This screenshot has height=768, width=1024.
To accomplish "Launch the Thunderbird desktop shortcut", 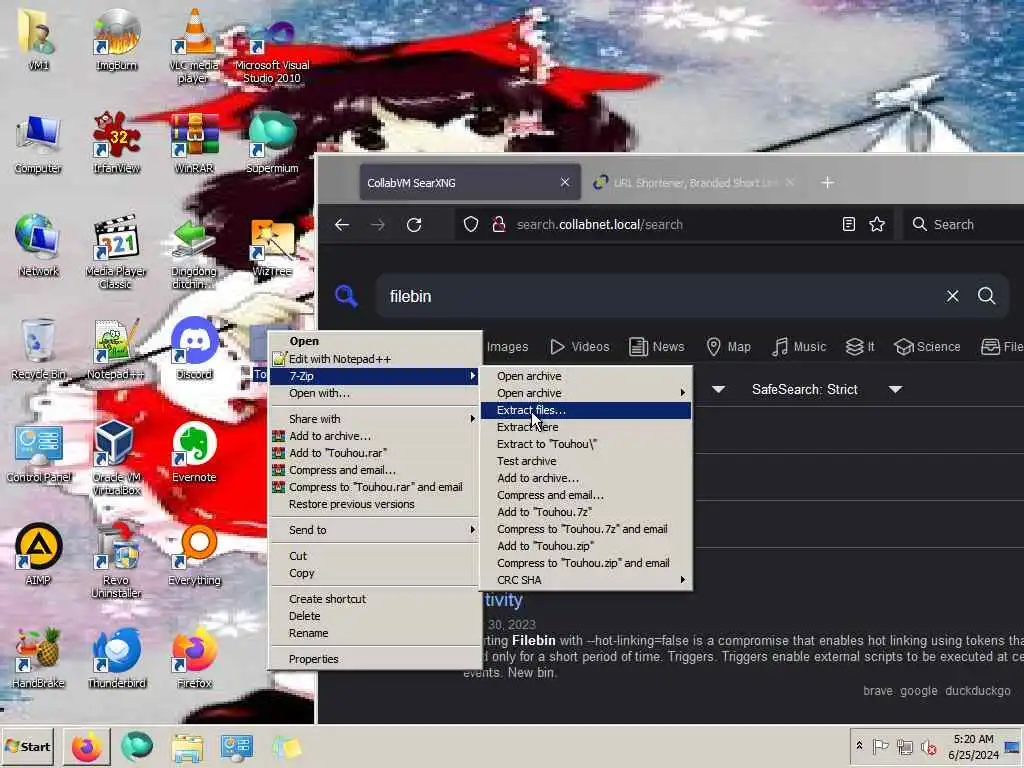I will point(116,657).
